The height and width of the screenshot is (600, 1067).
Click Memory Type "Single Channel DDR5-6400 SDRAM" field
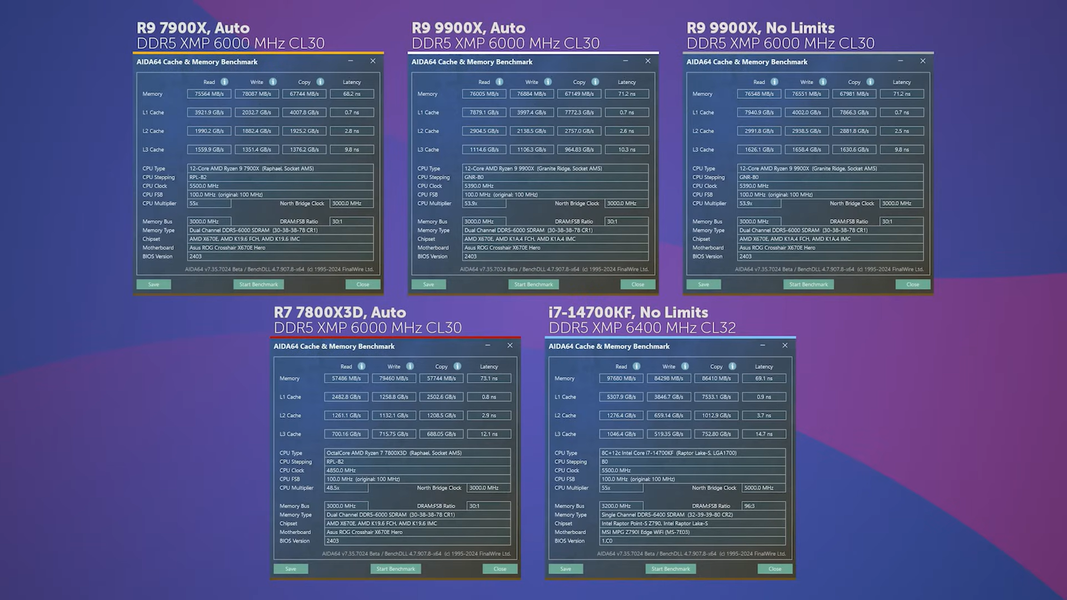[x=693, y=514]
